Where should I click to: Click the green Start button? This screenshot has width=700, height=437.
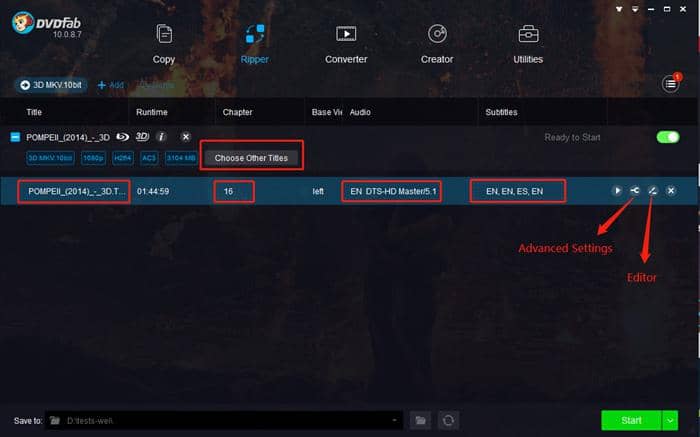coord(631,420)
